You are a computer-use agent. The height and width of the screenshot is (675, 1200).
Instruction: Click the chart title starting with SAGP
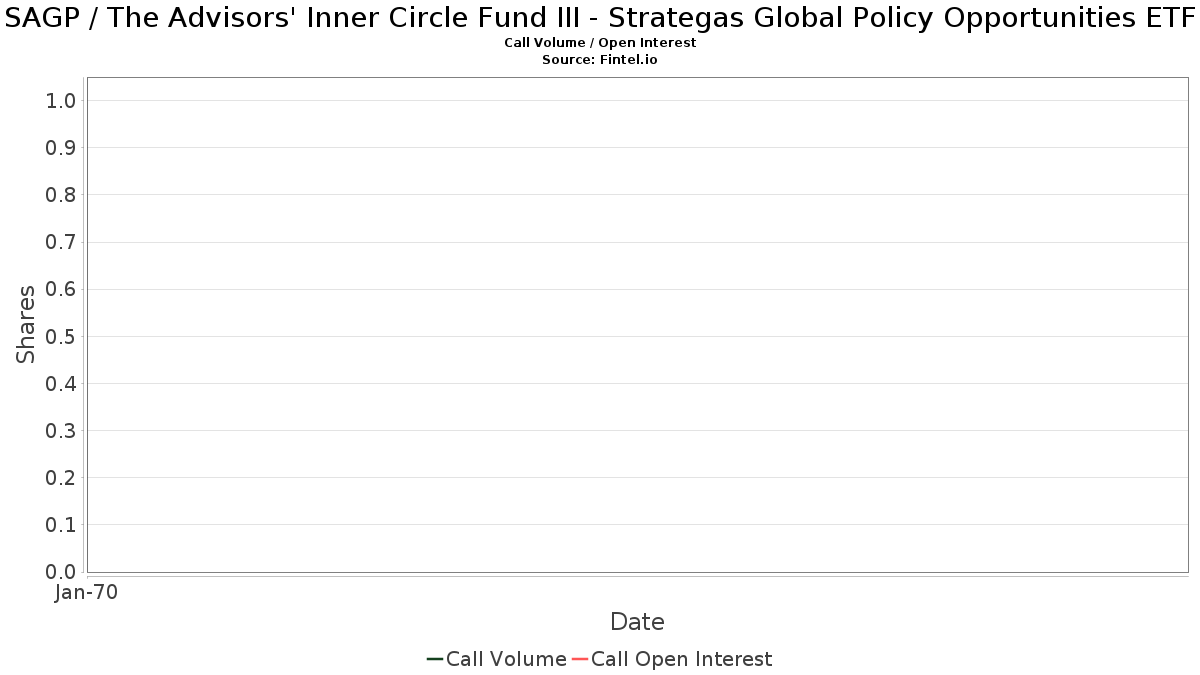(x=600, y=17)
